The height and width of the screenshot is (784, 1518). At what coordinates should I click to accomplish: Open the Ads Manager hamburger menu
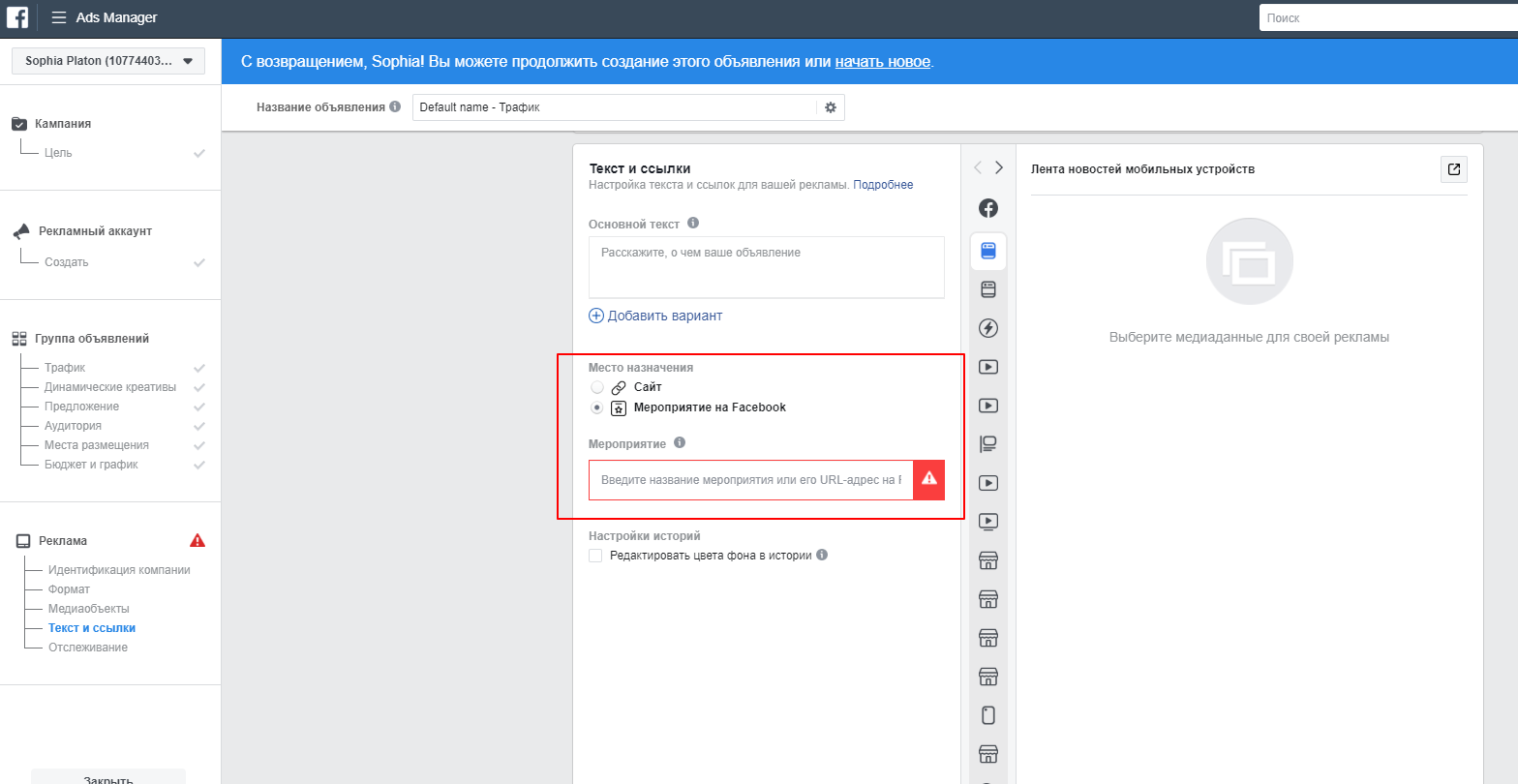pyautogui.click(x=59, y=17)
